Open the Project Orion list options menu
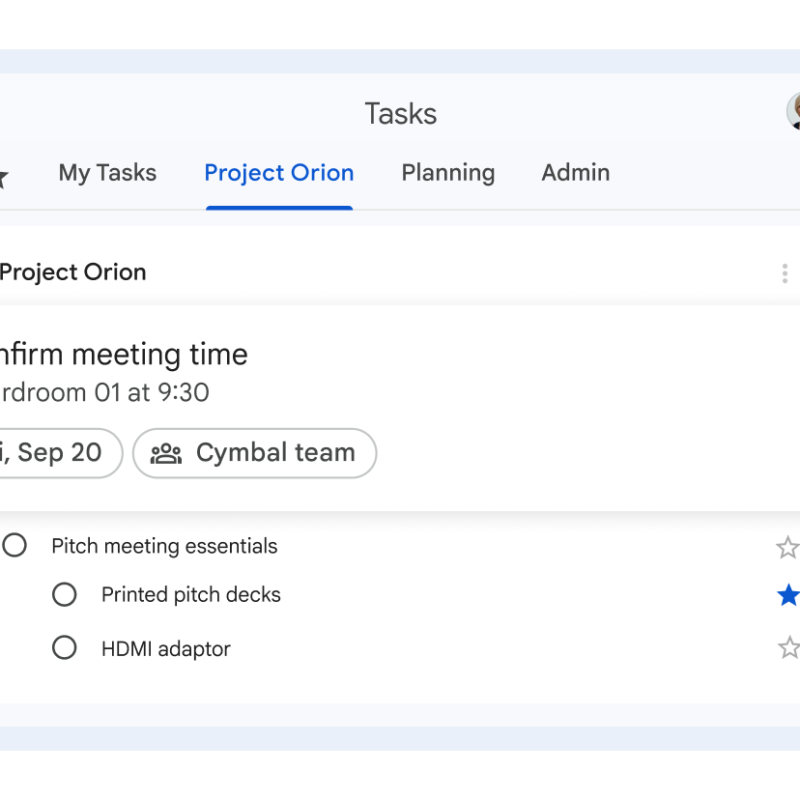800x800 pixels. pyautogui.click(x=784, y=273)
